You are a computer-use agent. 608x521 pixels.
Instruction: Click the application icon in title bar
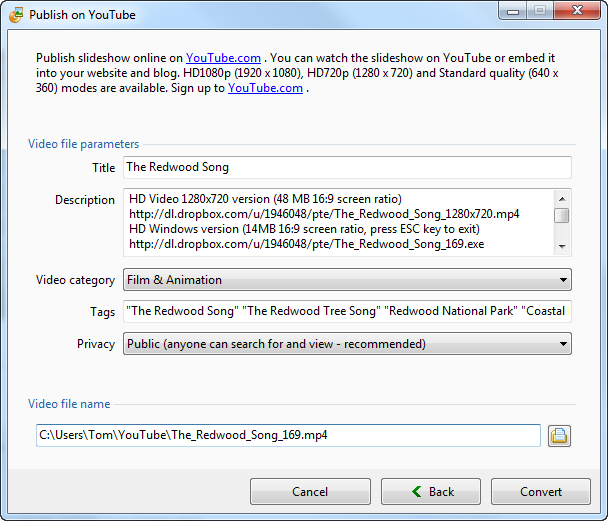pos(16,15)
